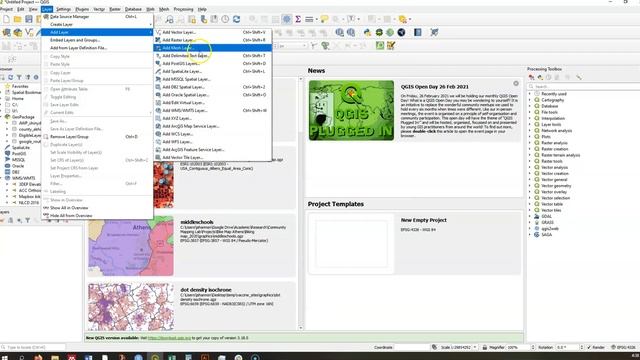Click the Layers panel filter icon
The image size is (640, 360).
[27, 220]
